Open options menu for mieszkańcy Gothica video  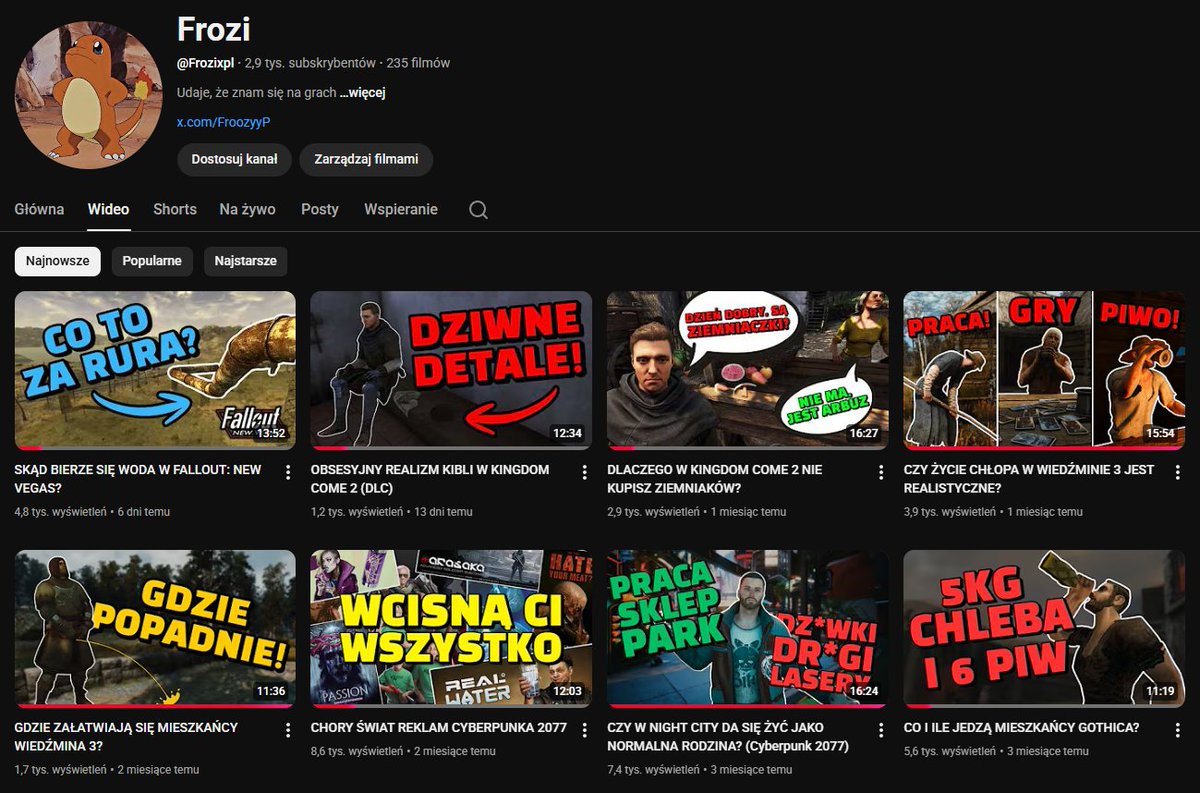[x=1177, y=730]
